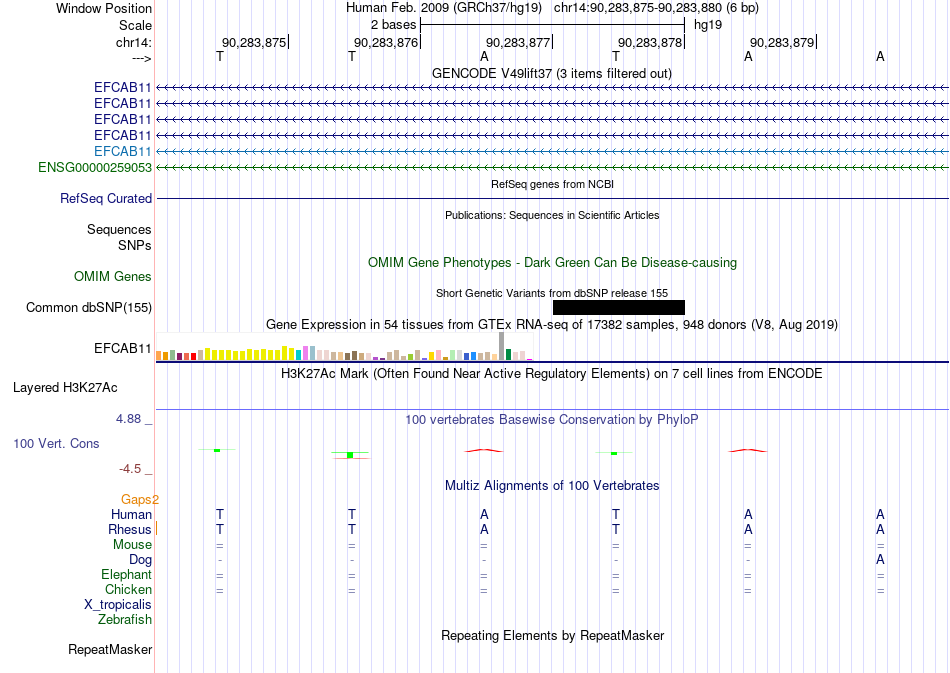Click the 90,283,877 ruler position
Viewport: 950px width, 673px height.
[x=518, y=42]
